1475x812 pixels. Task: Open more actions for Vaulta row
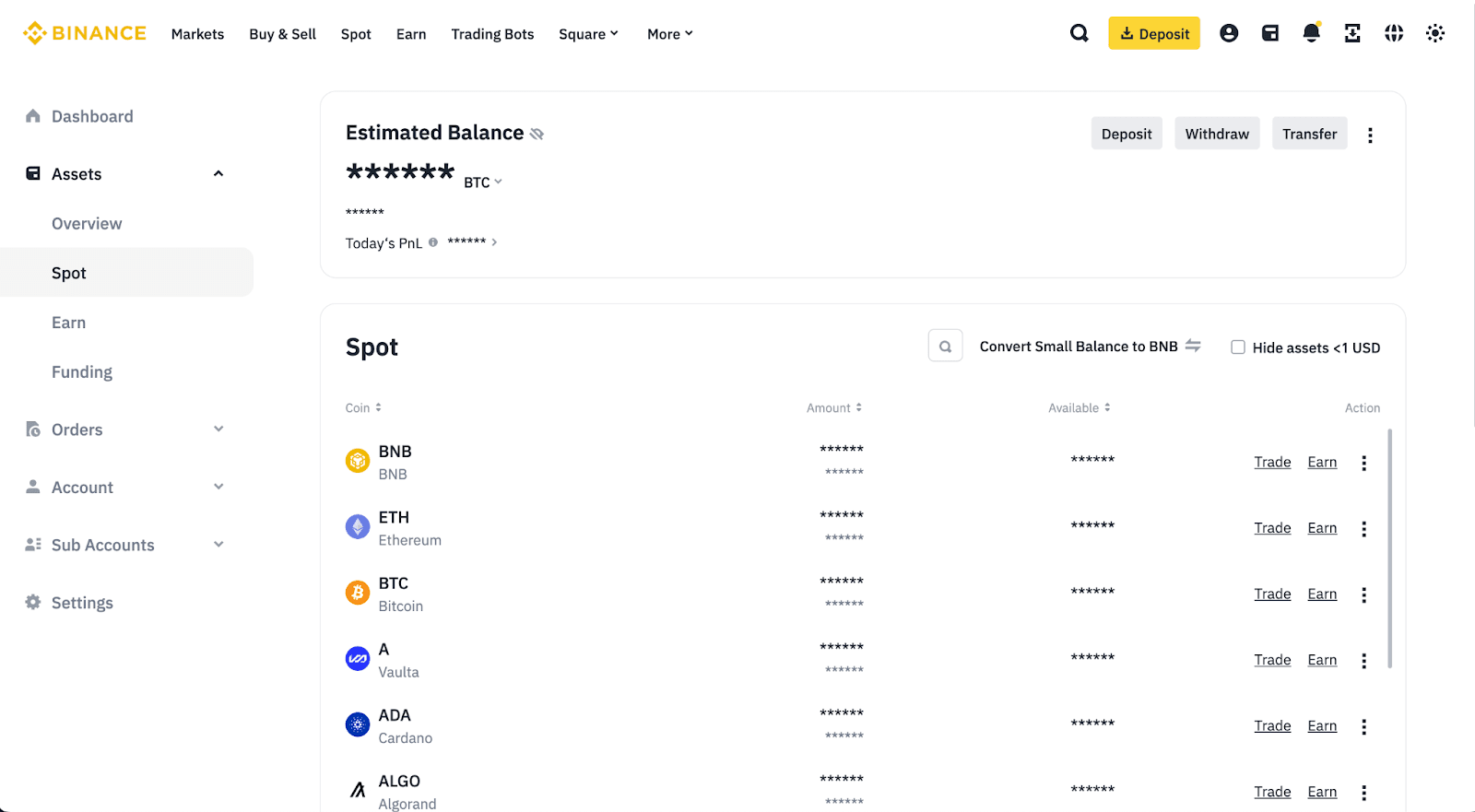click(x=1363, y=661)
